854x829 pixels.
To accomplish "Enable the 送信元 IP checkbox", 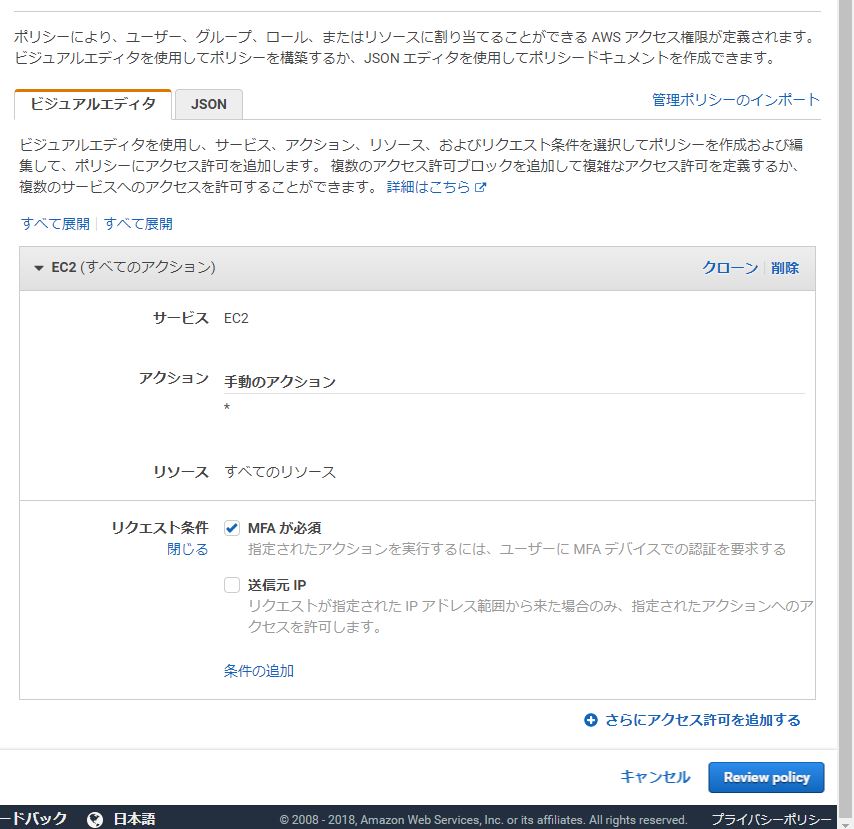I will coord(232,585).
